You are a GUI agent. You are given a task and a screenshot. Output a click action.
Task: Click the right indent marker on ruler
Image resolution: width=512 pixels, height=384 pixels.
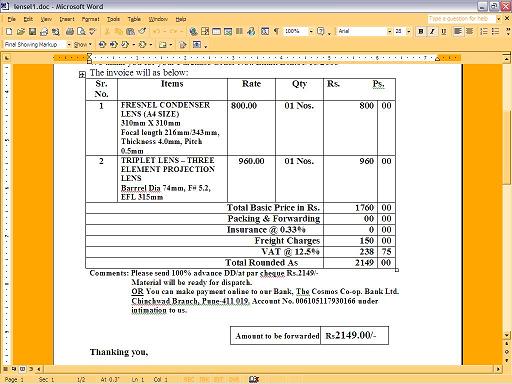pyautogui.click(x=437, y=59)
